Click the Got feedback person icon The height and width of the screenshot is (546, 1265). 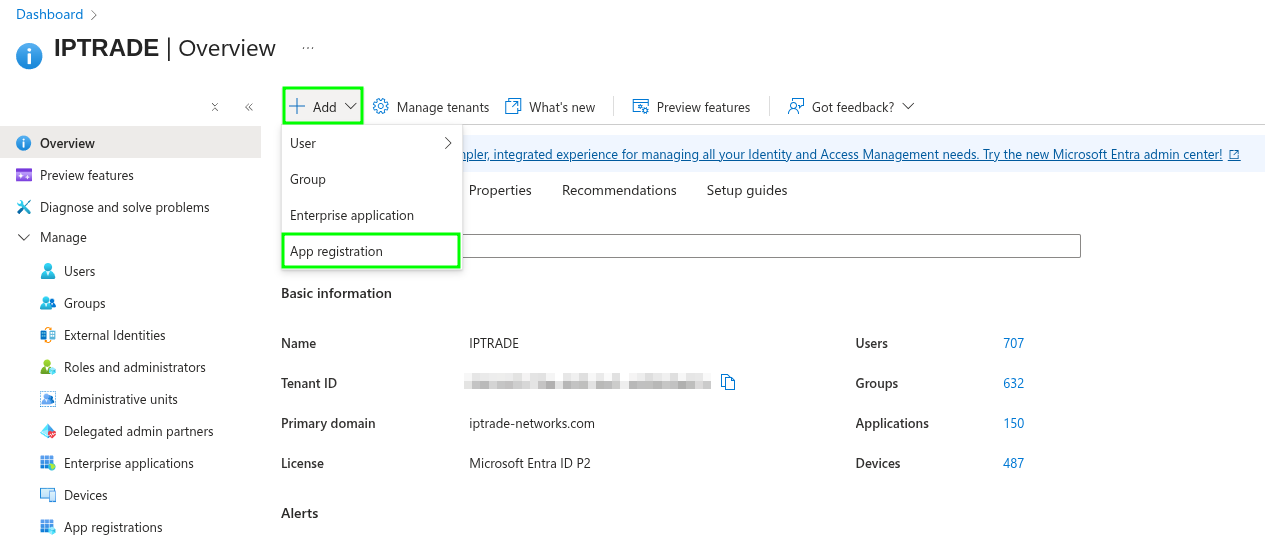click(x=796, y=106)
